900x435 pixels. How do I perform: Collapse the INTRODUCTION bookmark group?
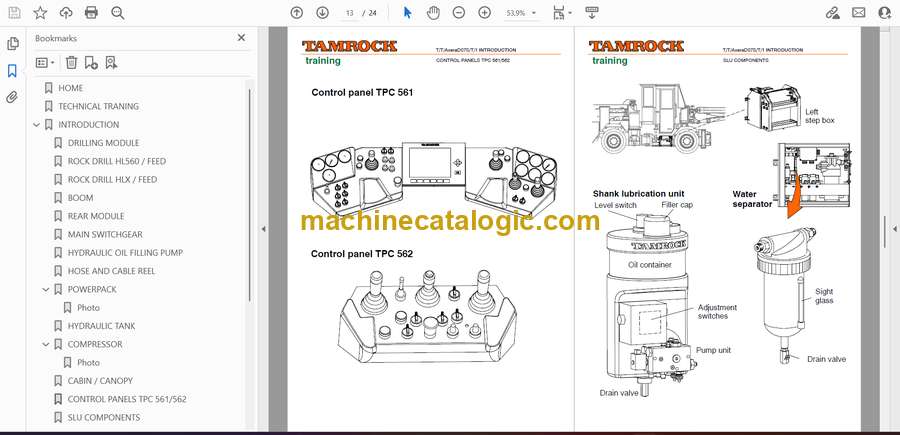[x=37, y=125]
